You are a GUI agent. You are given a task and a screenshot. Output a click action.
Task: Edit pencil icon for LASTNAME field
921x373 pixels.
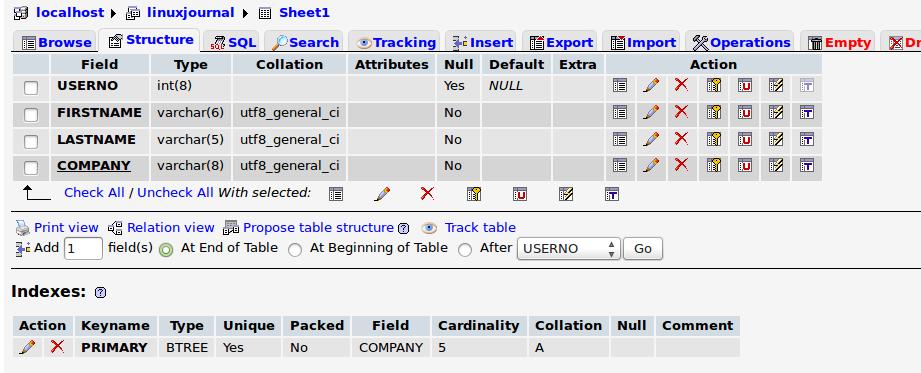650,139
